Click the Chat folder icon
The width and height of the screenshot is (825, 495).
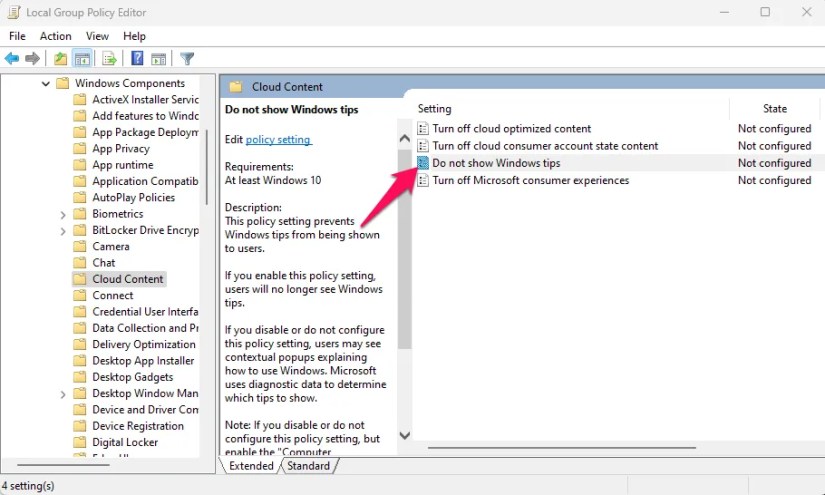(x=79, y=262)
